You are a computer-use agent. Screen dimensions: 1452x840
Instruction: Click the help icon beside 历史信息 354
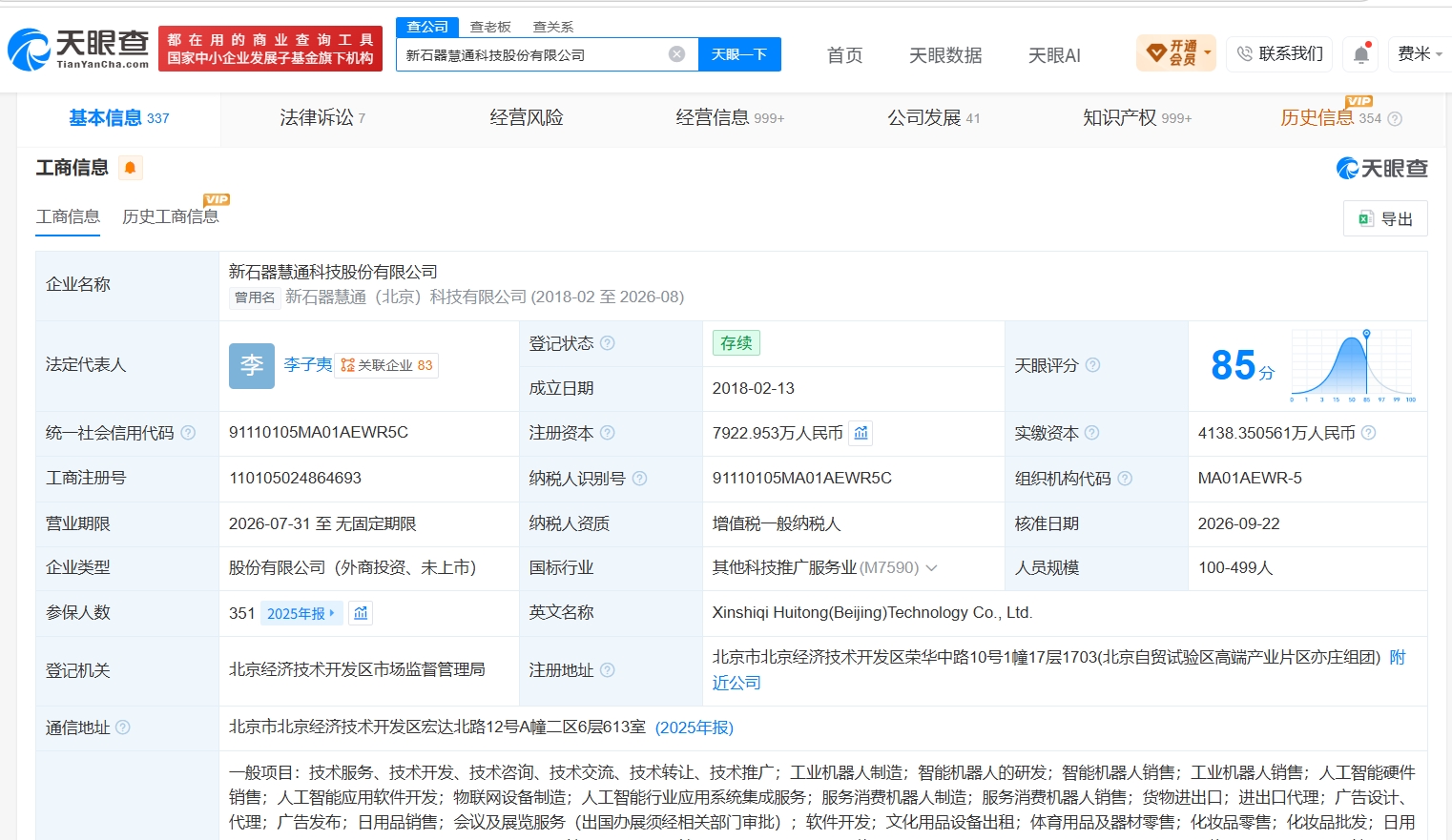click(1395, 119)
